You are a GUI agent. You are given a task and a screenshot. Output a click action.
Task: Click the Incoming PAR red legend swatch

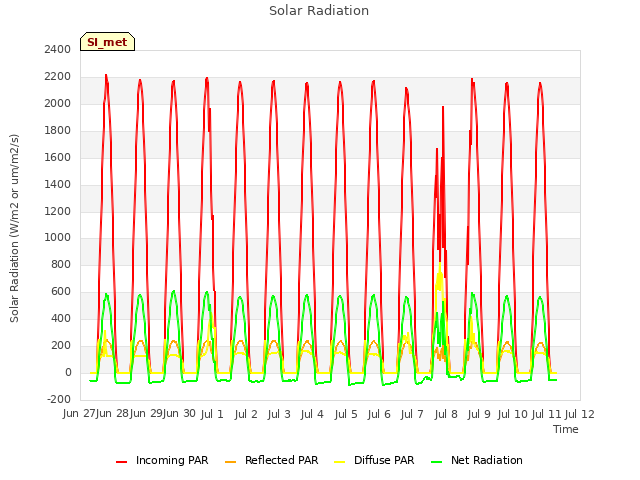click(121, 462)
